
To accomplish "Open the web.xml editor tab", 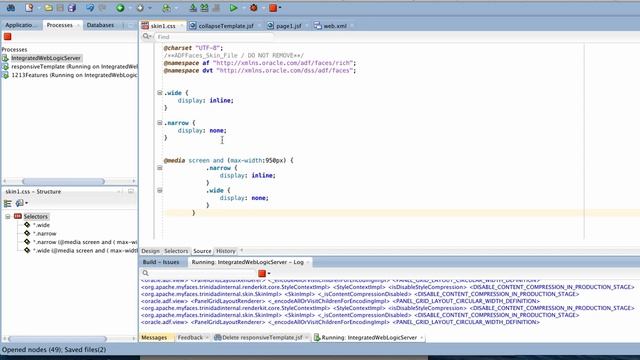I will pos(335,26).
